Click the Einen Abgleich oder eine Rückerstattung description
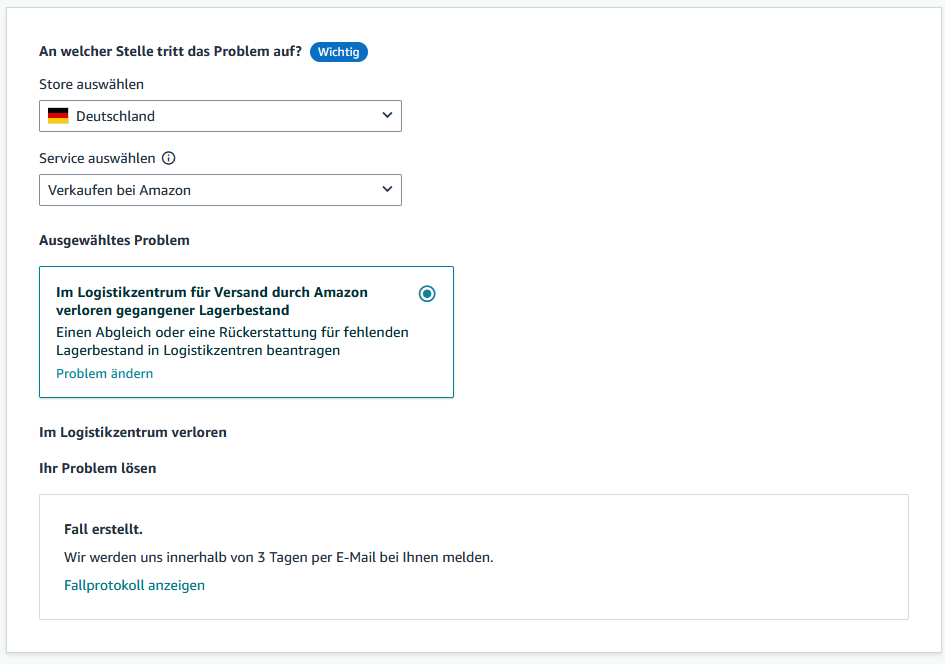 (232, 341)
